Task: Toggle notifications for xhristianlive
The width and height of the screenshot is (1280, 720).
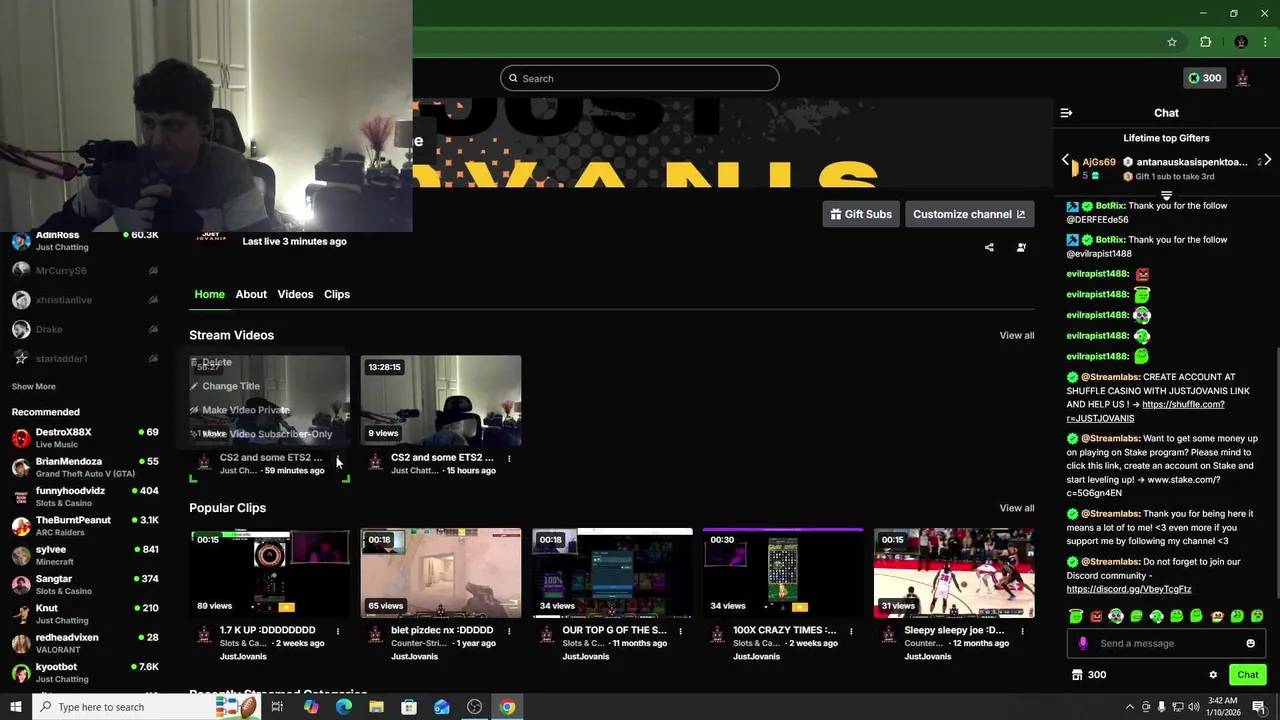Action: pos(153,300)
